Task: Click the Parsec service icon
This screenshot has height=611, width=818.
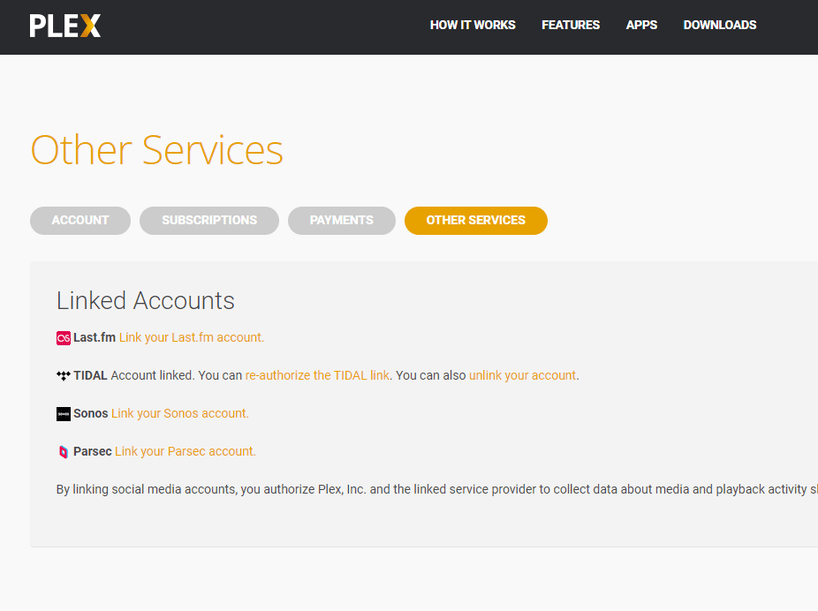Action: [63, 452]
